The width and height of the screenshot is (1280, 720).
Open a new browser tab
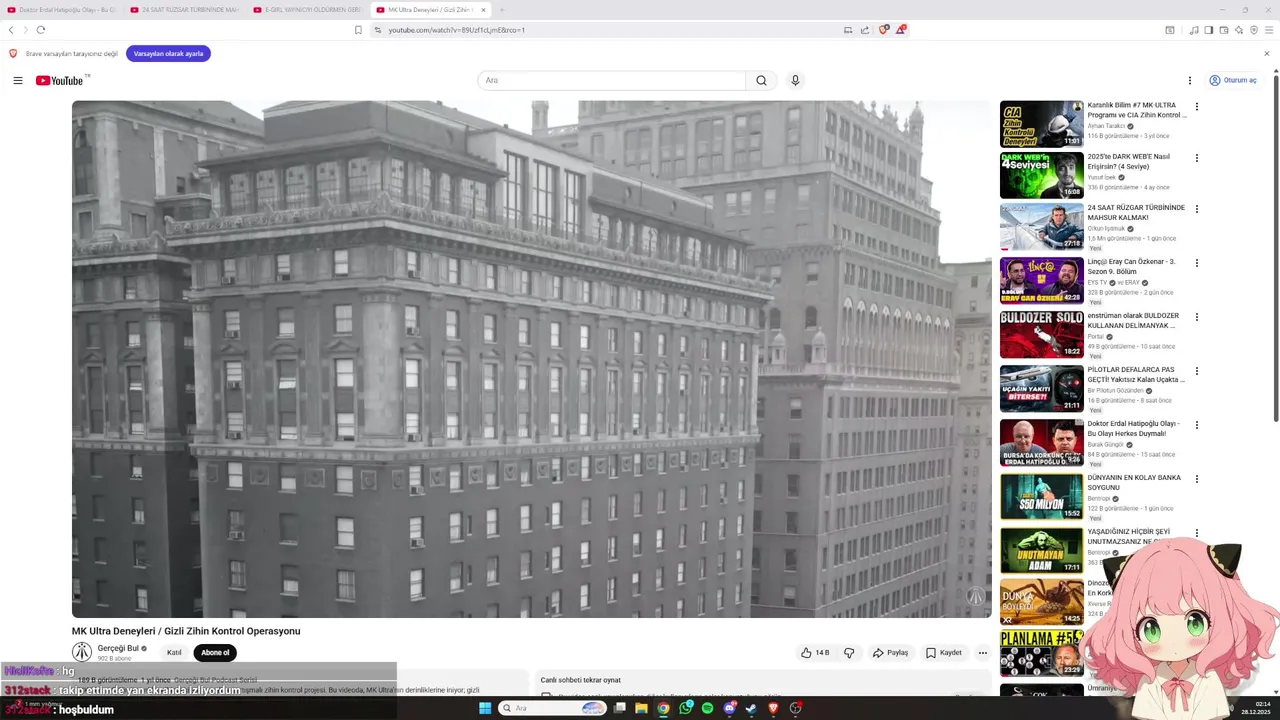click(x=502, y=10)
